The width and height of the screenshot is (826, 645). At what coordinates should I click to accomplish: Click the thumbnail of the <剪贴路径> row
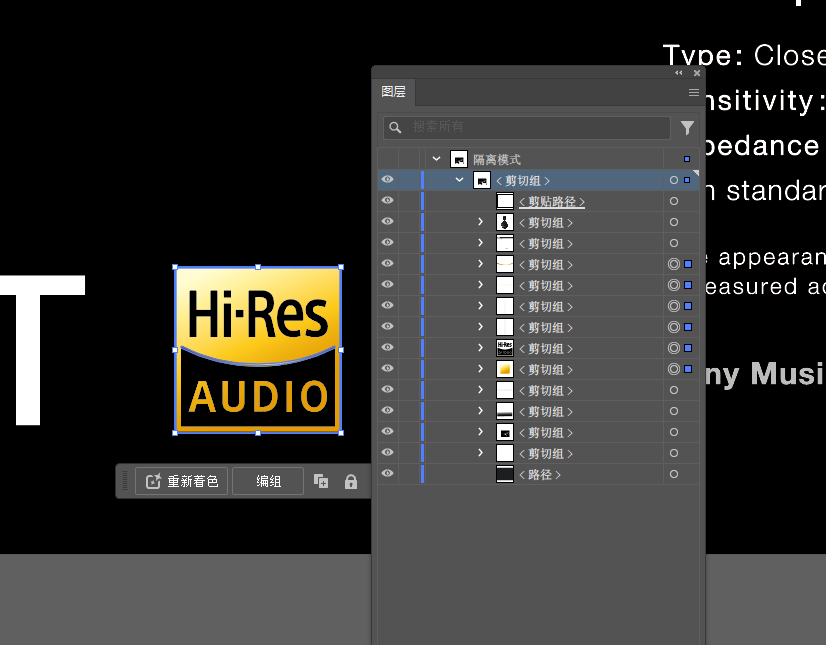click(505, 201)
